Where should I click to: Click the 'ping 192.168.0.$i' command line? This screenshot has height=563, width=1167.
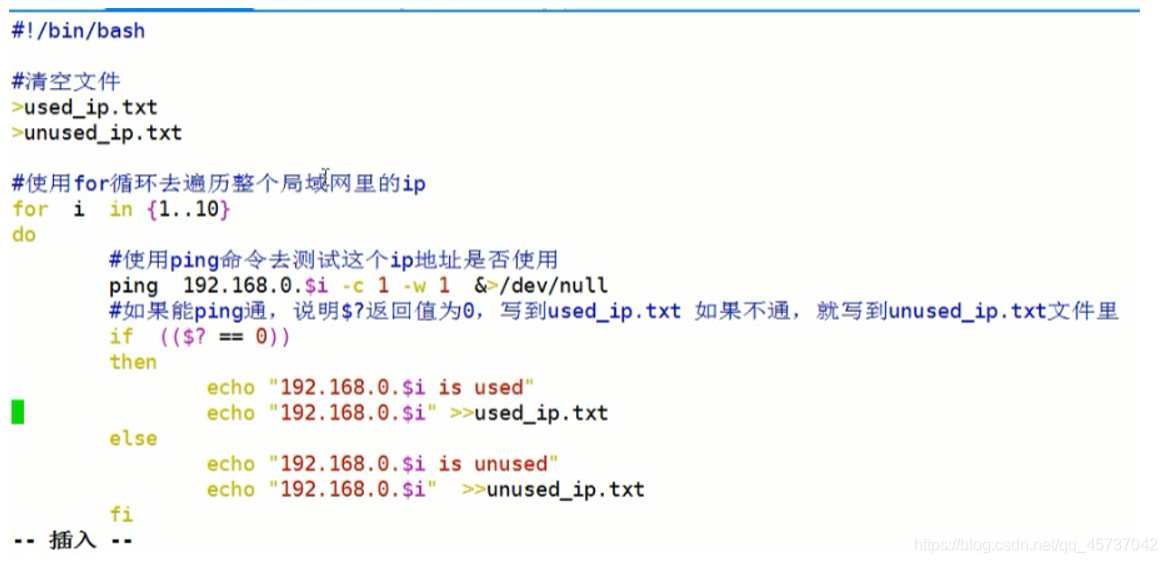click(x=358, y=285)
